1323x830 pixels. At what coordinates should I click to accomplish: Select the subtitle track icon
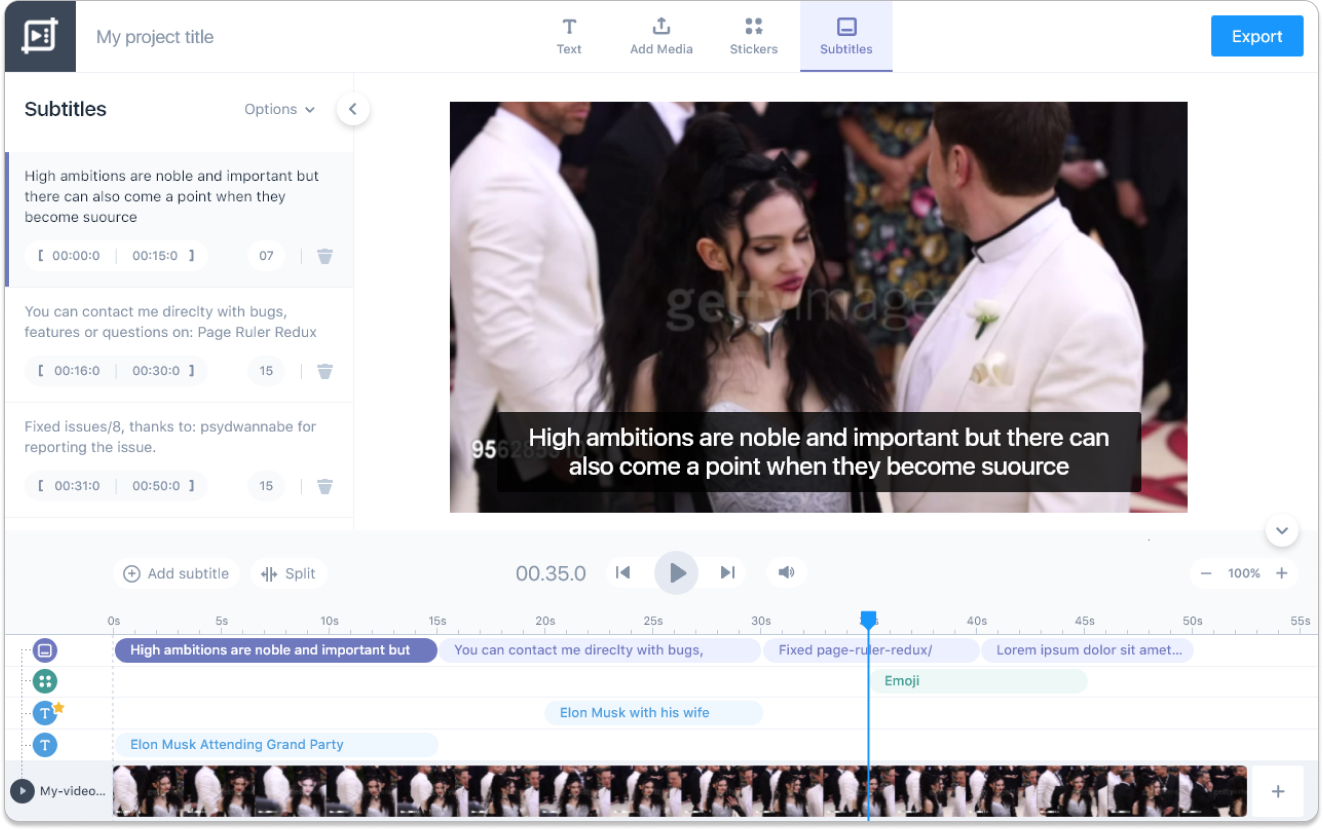[44, 651]
